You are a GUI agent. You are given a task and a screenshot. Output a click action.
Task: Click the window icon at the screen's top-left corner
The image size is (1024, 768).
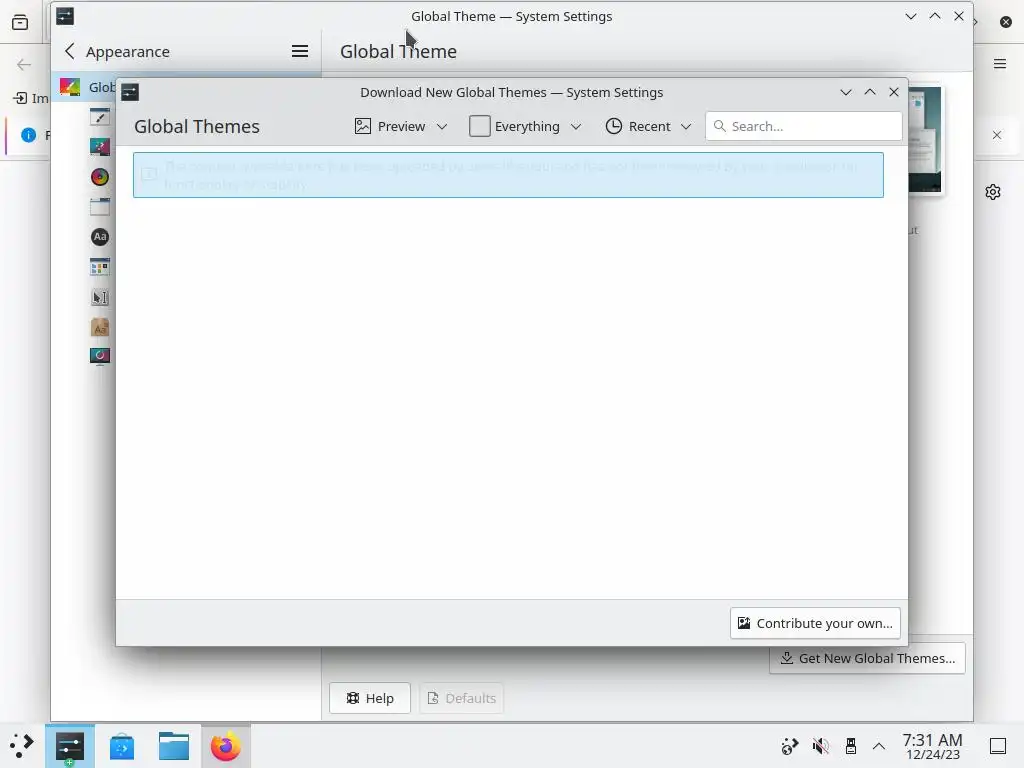[x=20, y=22]
